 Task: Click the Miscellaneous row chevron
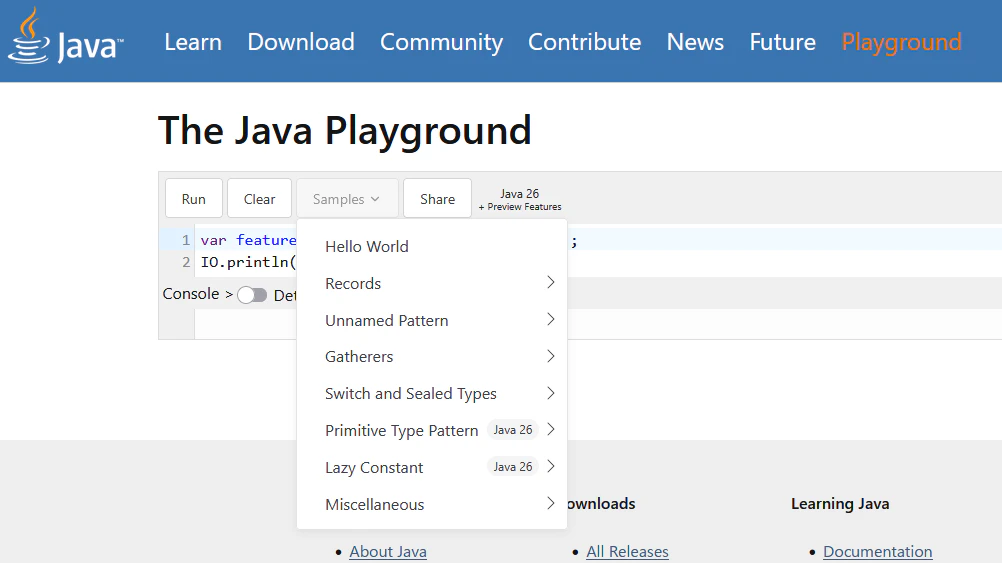tap(551, 504)
